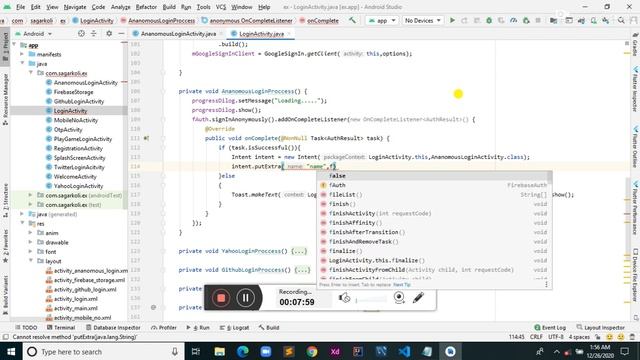The height and width of the screenshot is (360, 640).
Task: Open Google Chrome from taskbar
Action: (312, 351)
